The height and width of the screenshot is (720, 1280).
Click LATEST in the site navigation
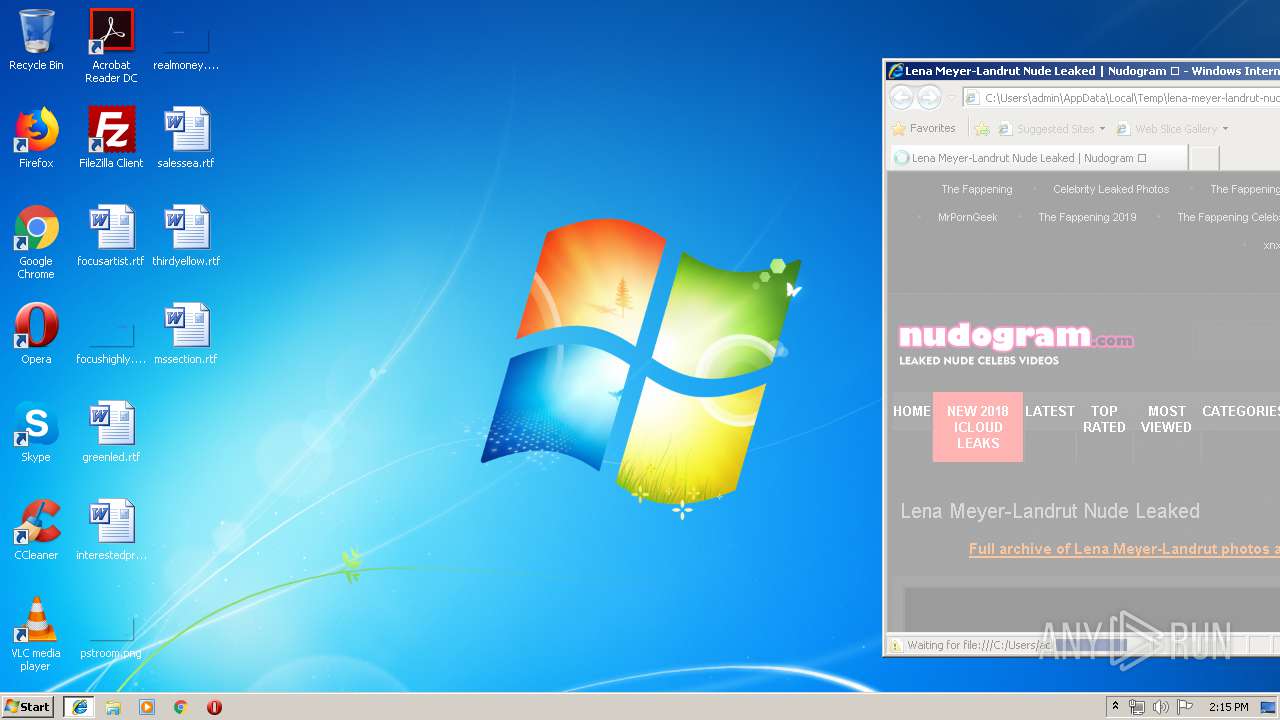[x=1050, y=411]
